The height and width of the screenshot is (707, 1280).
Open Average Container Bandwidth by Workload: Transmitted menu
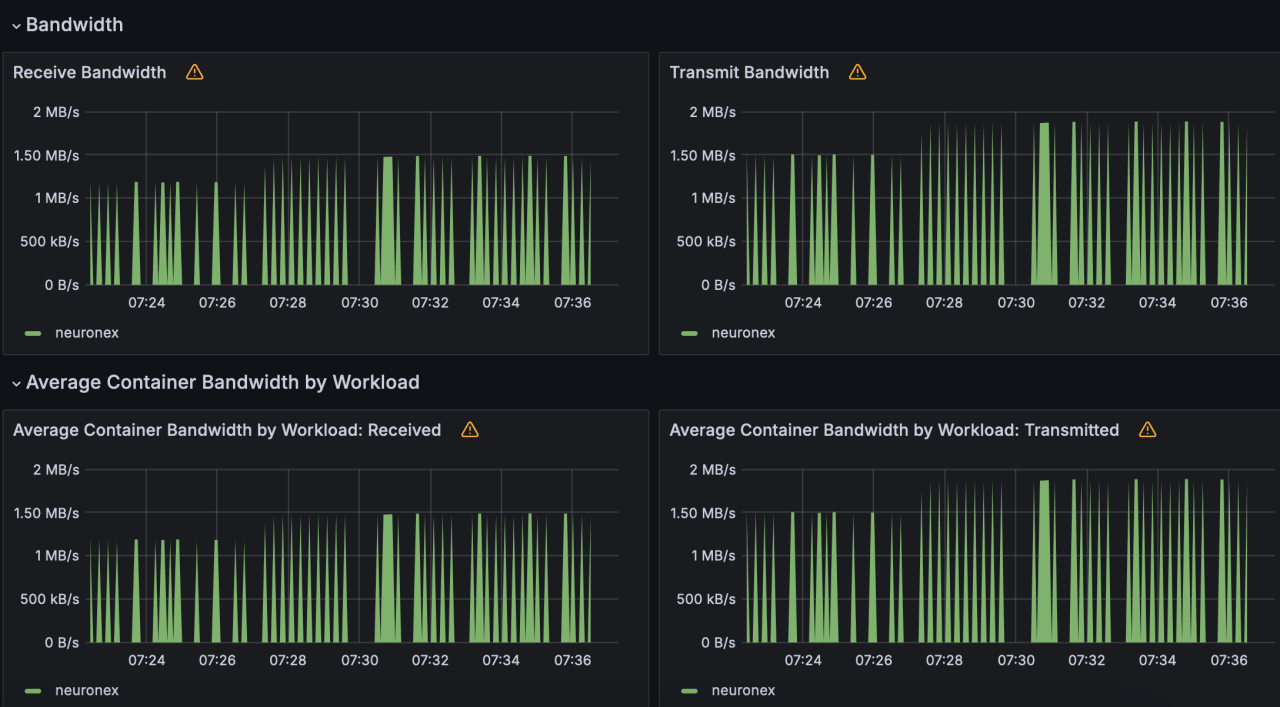click(x=894, y=430)
